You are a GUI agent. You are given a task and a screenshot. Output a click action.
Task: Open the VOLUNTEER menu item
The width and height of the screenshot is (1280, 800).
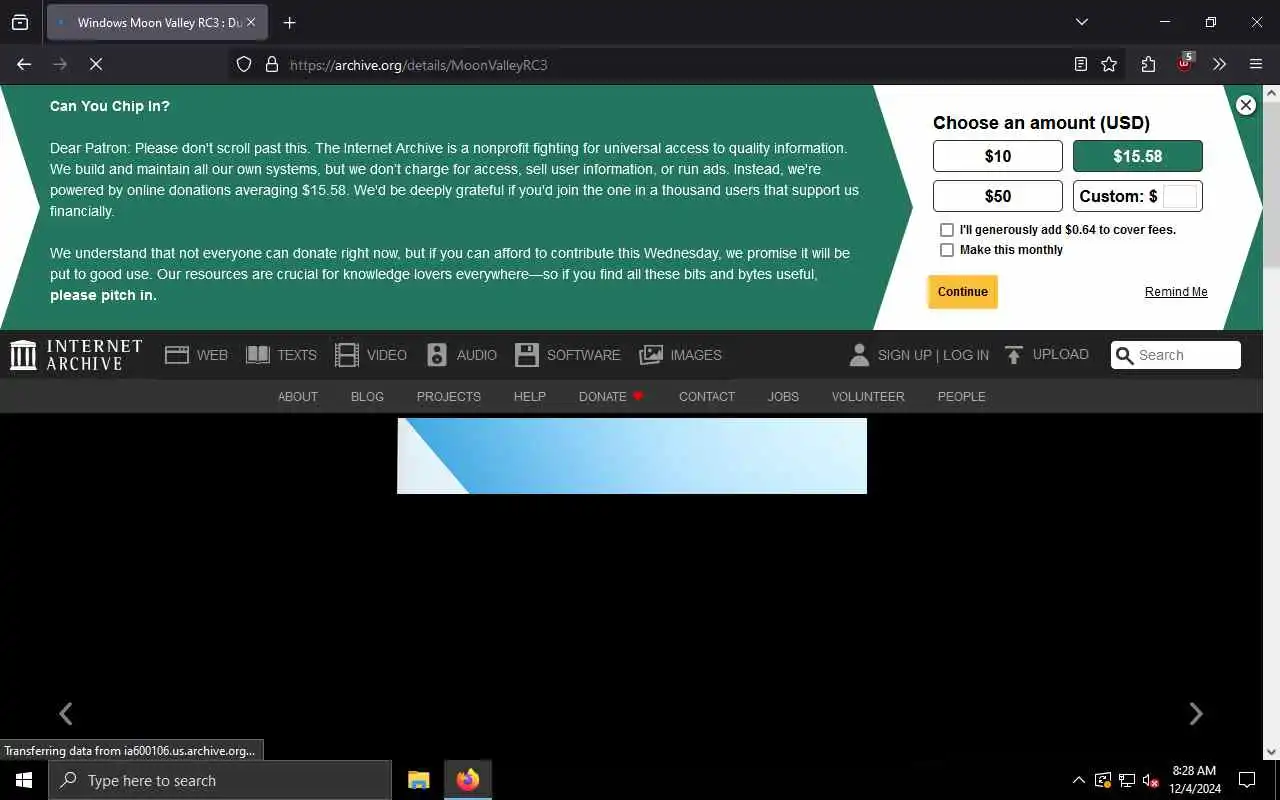click(868, 397)
